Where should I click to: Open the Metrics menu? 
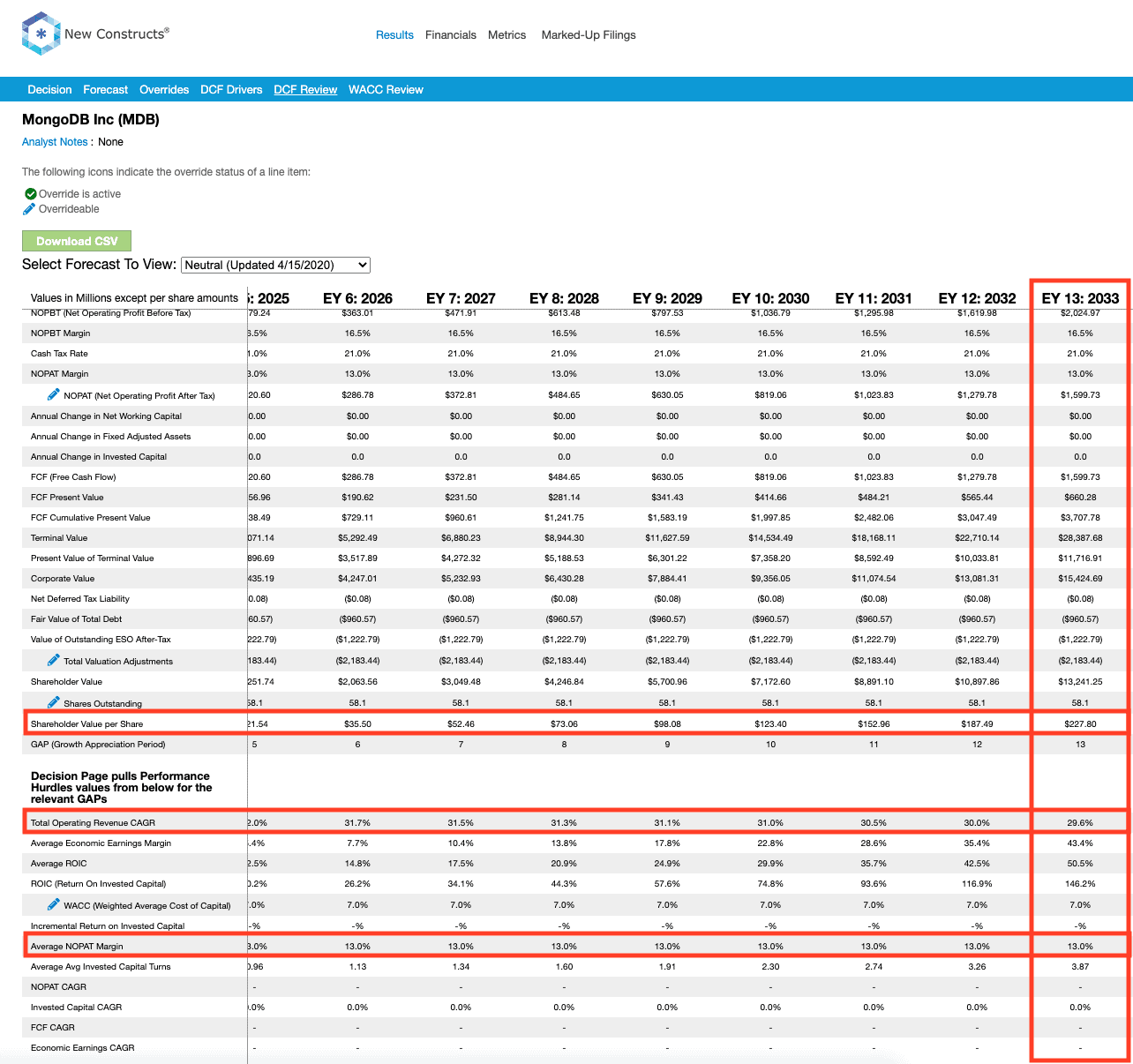[506, 35]
